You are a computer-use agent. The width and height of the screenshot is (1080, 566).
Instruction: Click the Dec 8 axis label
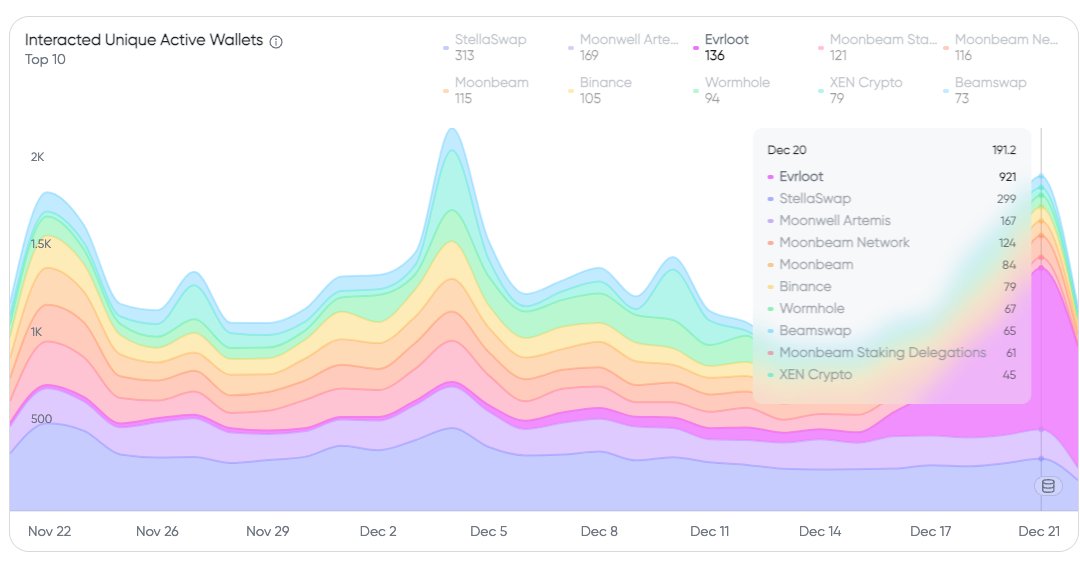click(x=599, y=532)
